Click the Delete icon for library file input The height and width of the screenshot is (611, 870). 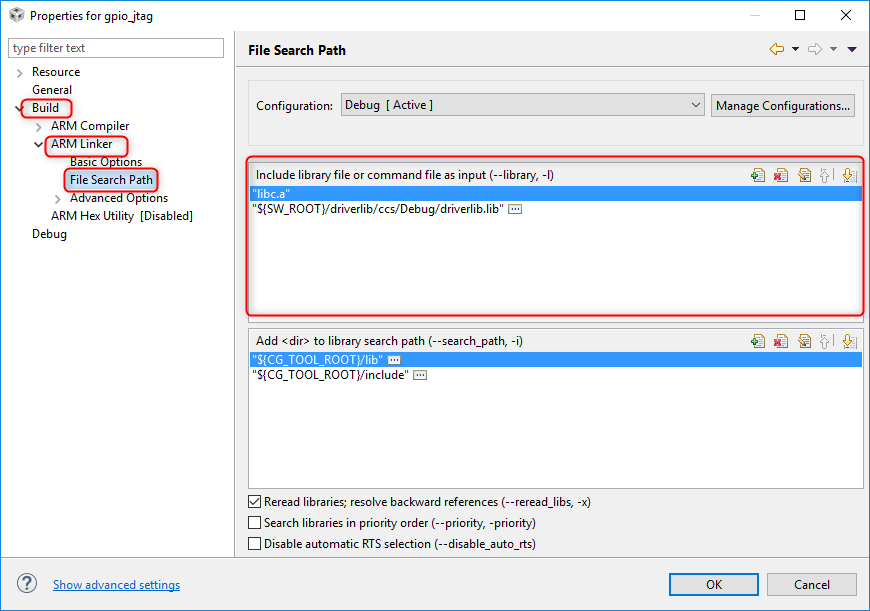[x=781, y=175]
